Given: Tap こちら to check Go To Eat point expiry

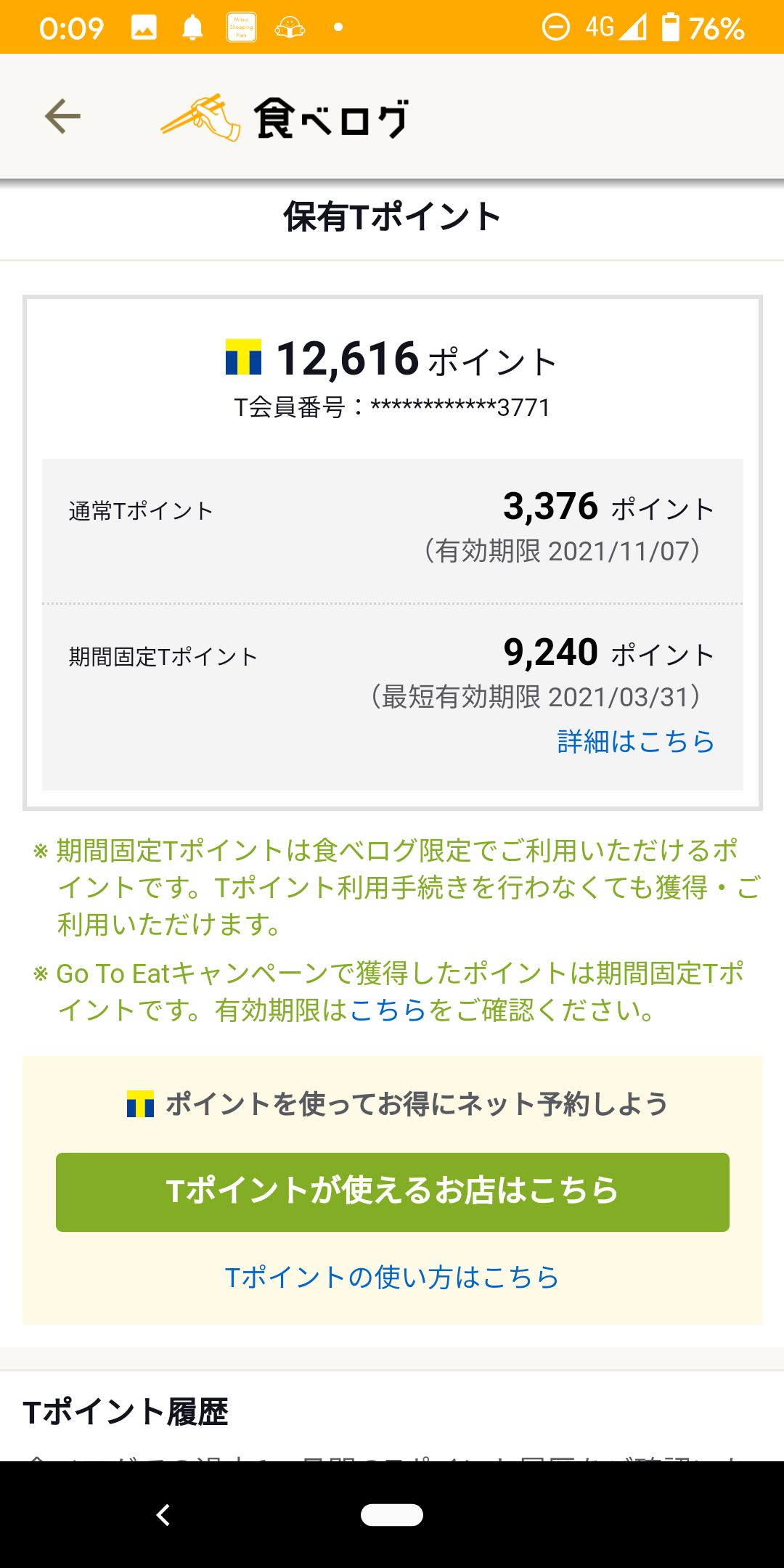Looking at the screenshot, I should pos(390,1008).
